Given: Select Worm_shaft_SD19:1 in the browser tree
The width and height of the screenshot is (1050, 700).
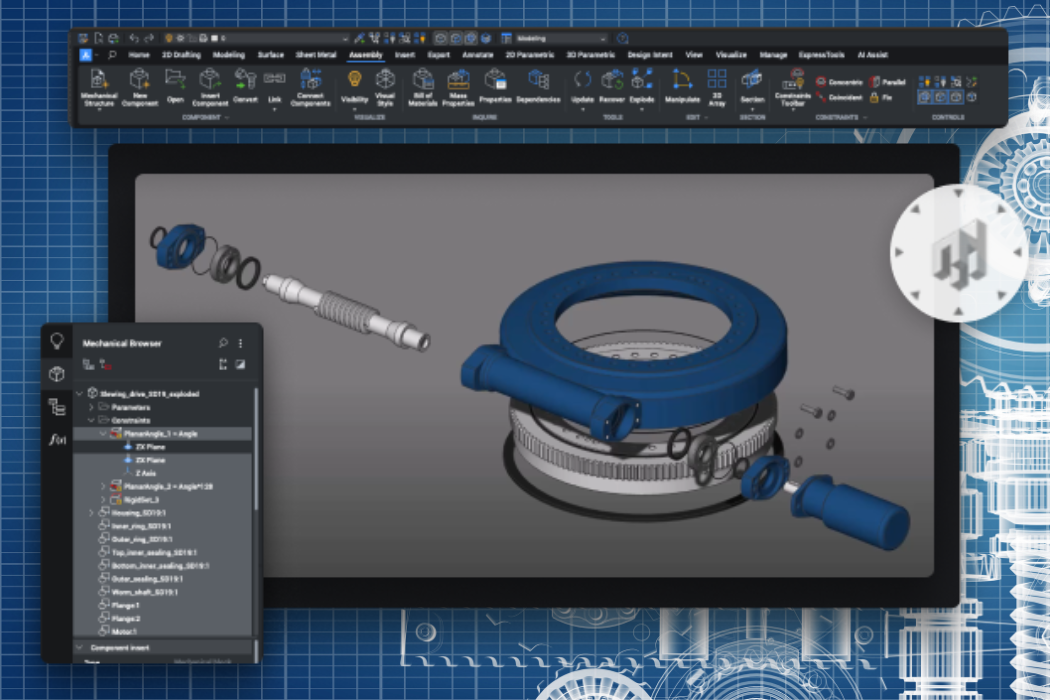Looking at the screenshot, I should point(145,592).
